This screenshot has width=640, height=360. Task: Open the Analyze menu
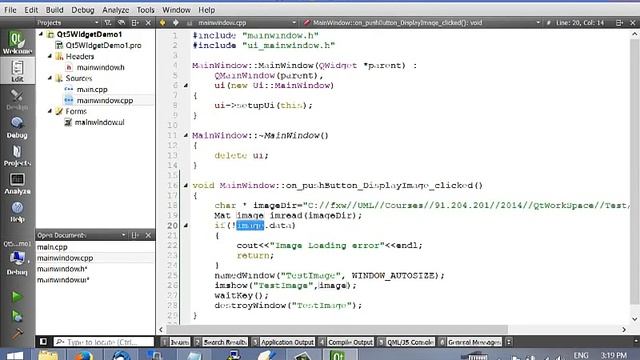(x=116, y=10)
